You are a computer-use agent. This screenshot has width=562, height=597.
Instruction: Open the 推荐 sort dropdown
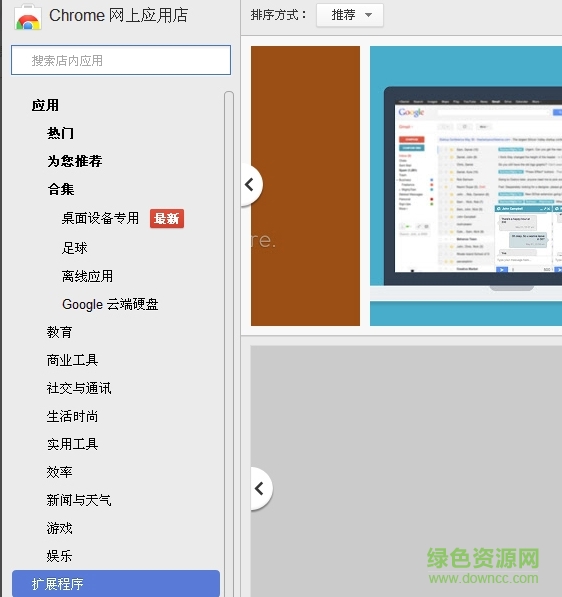pyautogui.click(x=350, y=15)
